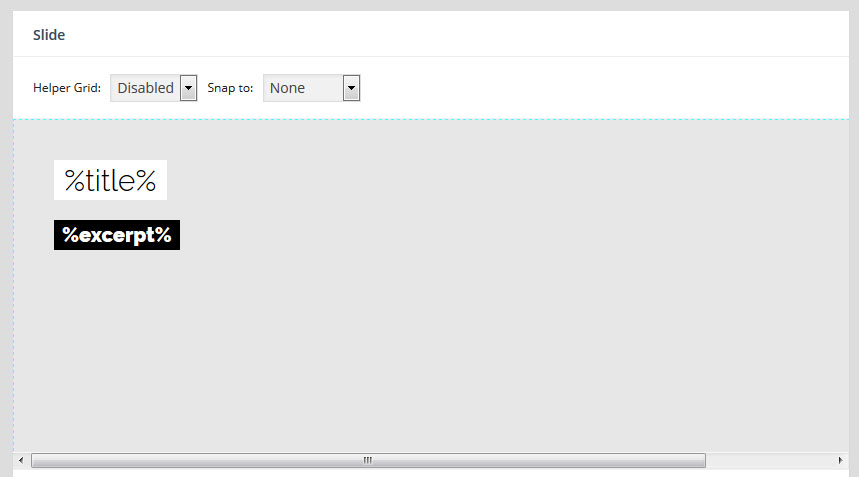Click the 'Helper Grid:' label
This screenshot has height=477, width=859.
point(67,88)
